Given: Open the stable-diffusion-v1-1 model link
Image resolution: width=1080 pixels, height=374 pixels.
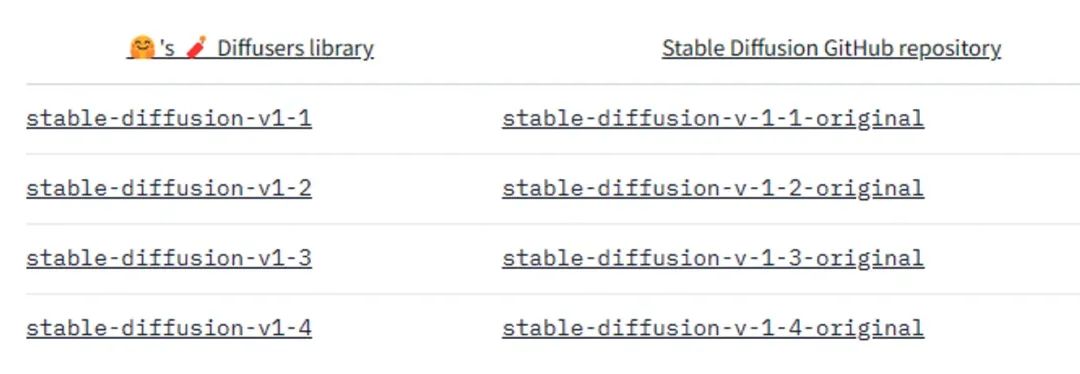Looking at the screenshot, I should (x=169, y=118).
